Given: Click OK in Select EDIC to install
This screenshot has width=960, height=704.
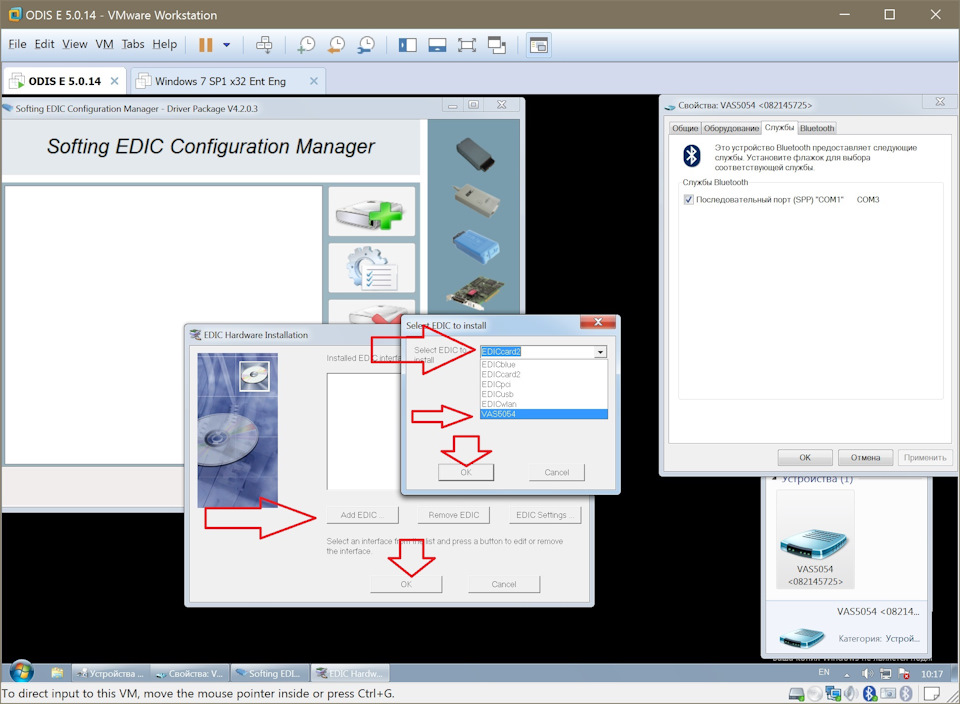Looking at the screenshot, I should pyautogui.click(x=466, y=472).
